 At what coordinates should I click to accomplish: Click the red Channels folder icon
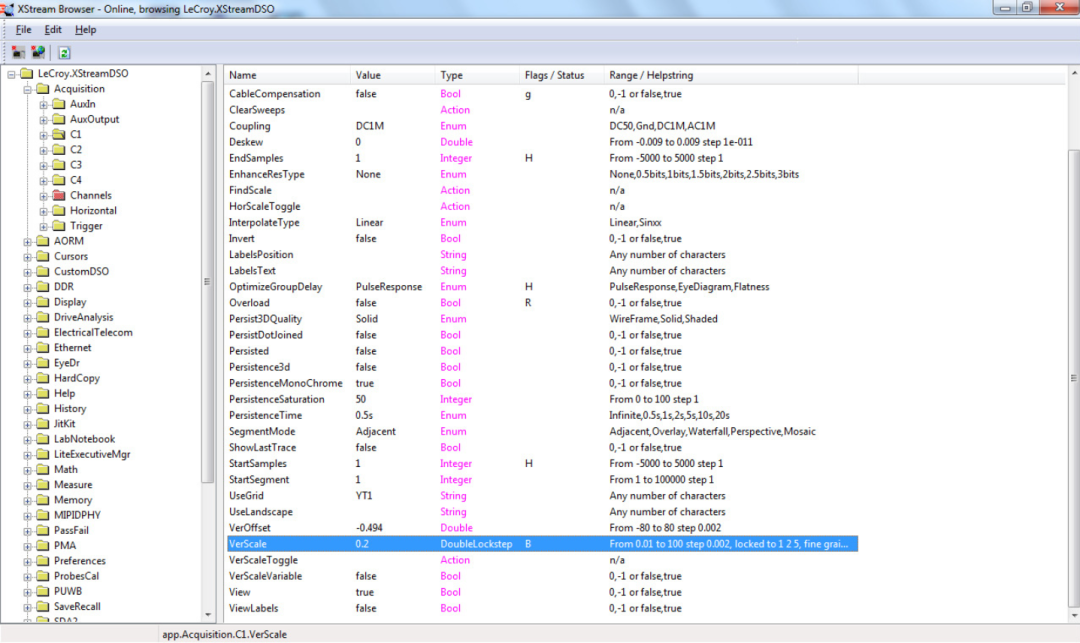pyautogui.click(x=57, y=195)
